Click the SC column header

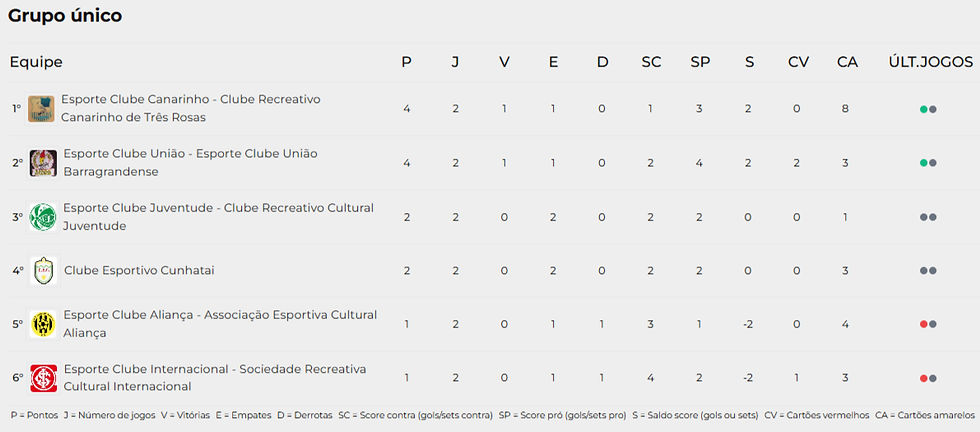[651, 62]
